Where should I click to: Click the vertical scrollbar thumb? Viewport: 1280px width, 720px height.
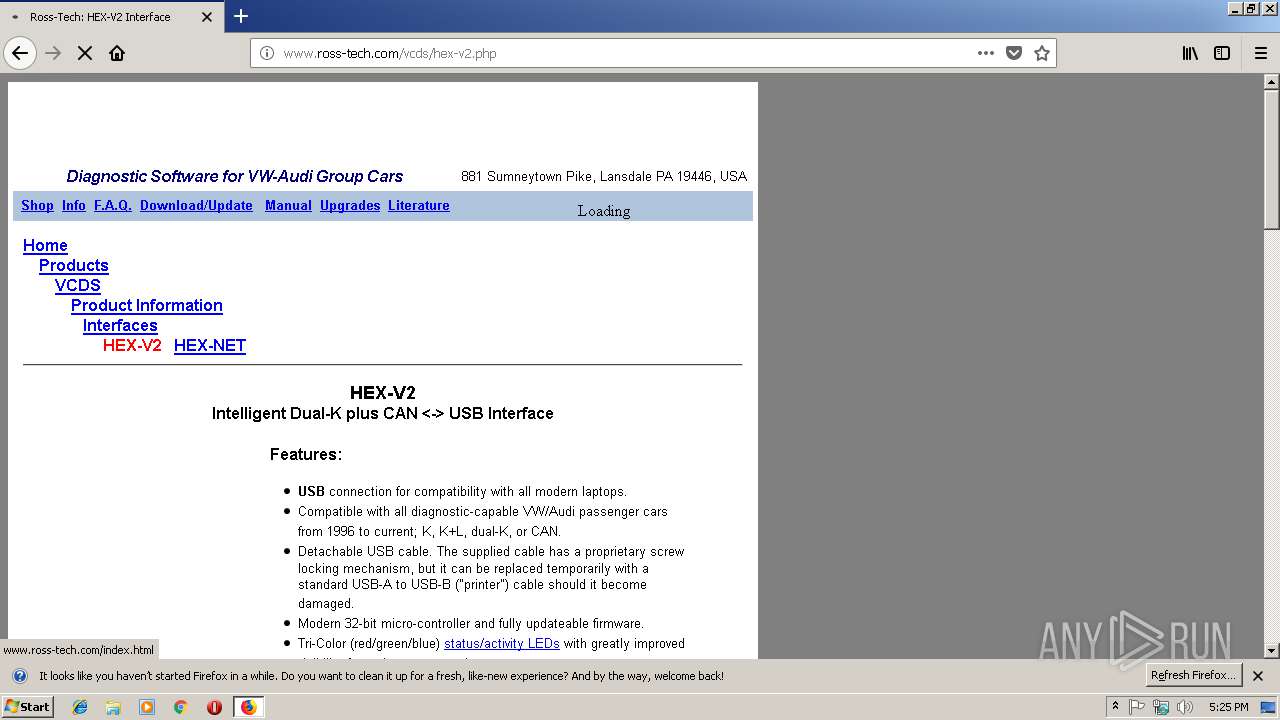[x=1271, y=160]
